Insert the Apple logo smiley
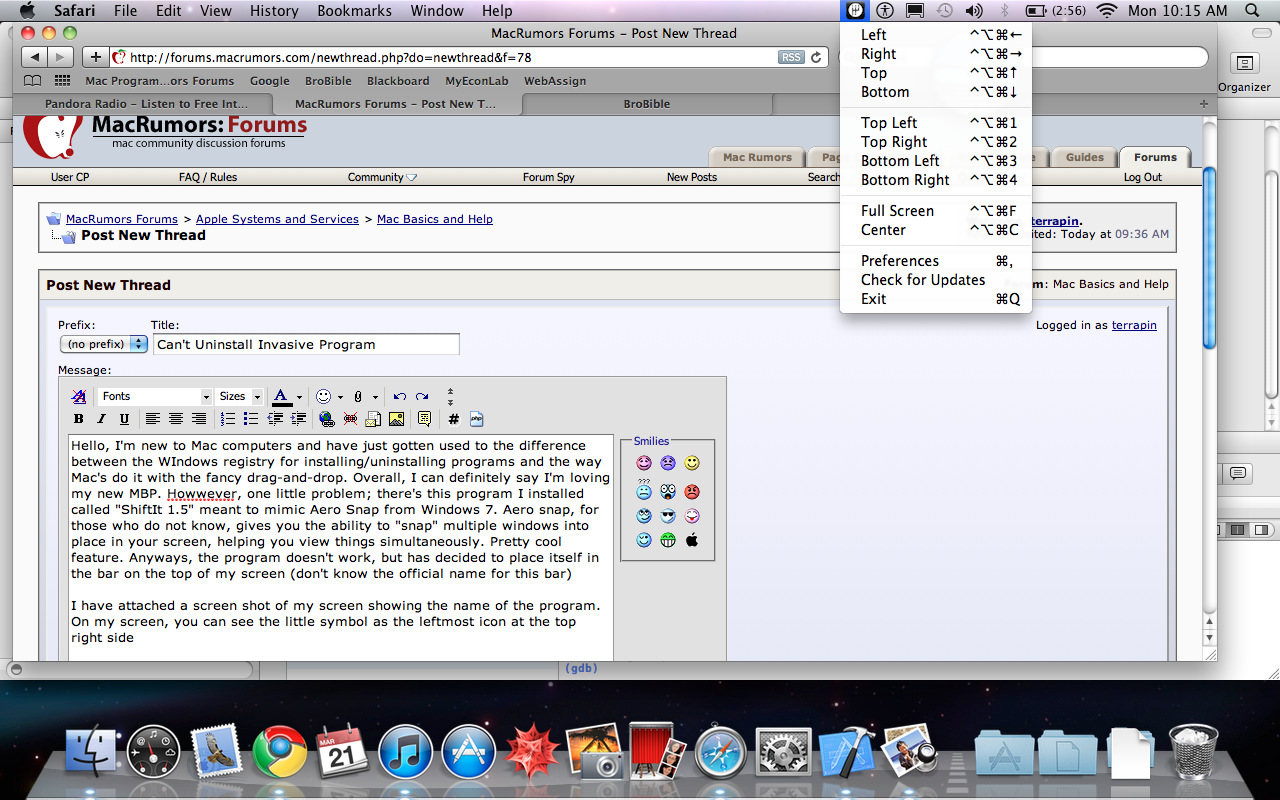Image resolution: width=1280 pixels, height=800 pixels. 692,540
